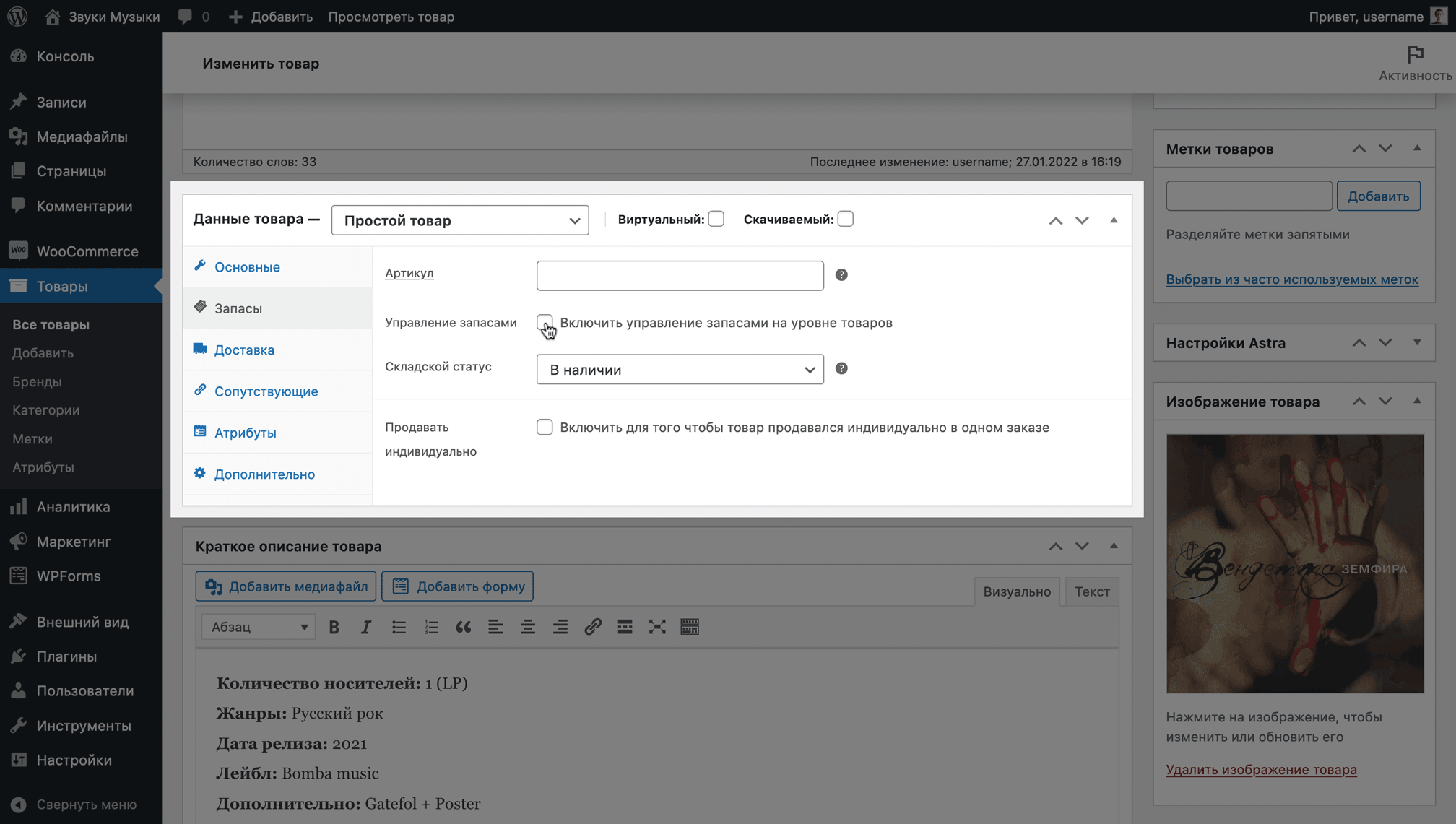Open the Простой товар product type dropdown
Image resolution: width=1456 pixels, height=824 pixels.
point(460,220)
